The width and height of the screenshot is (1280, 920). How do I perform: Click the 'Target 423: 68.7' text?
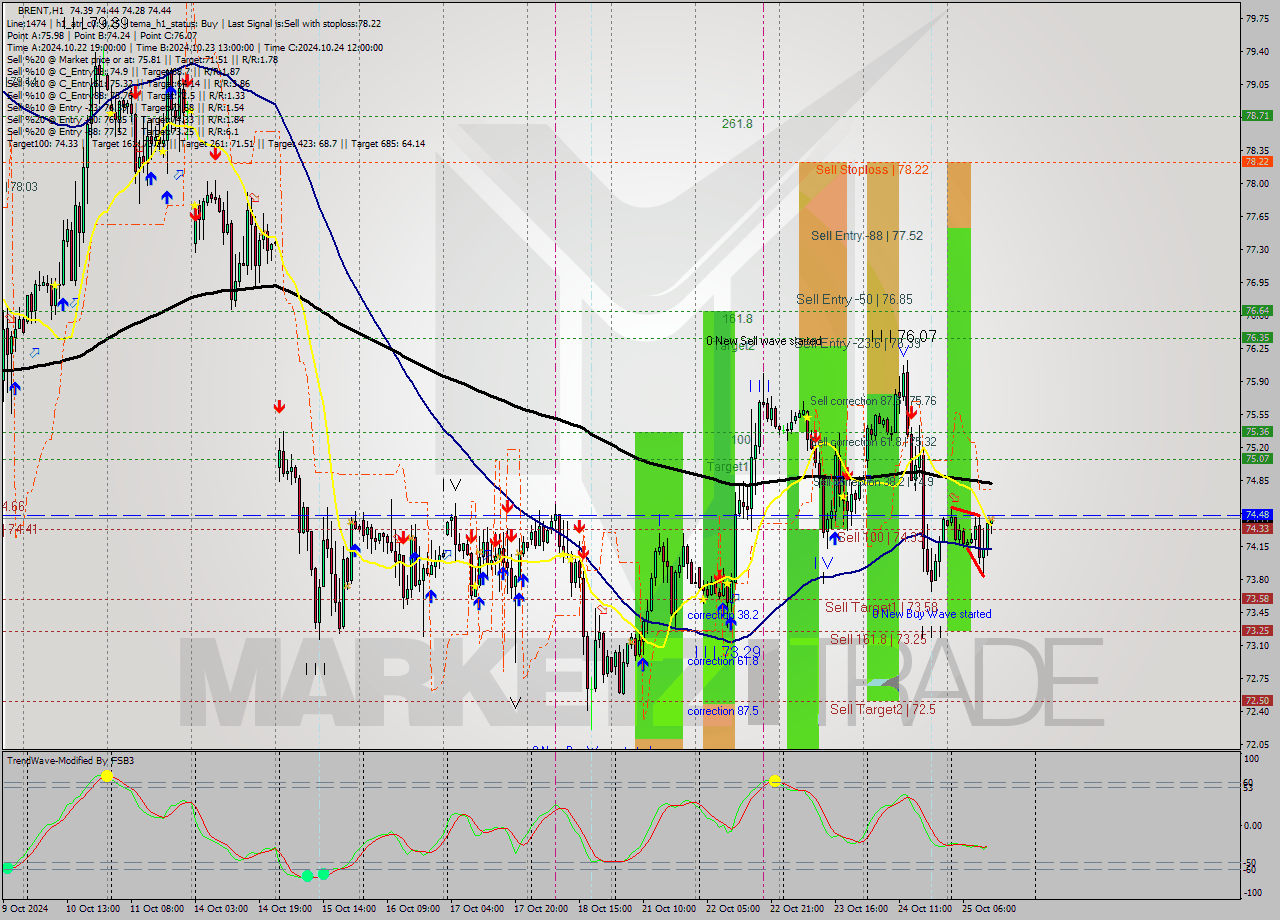302,143
